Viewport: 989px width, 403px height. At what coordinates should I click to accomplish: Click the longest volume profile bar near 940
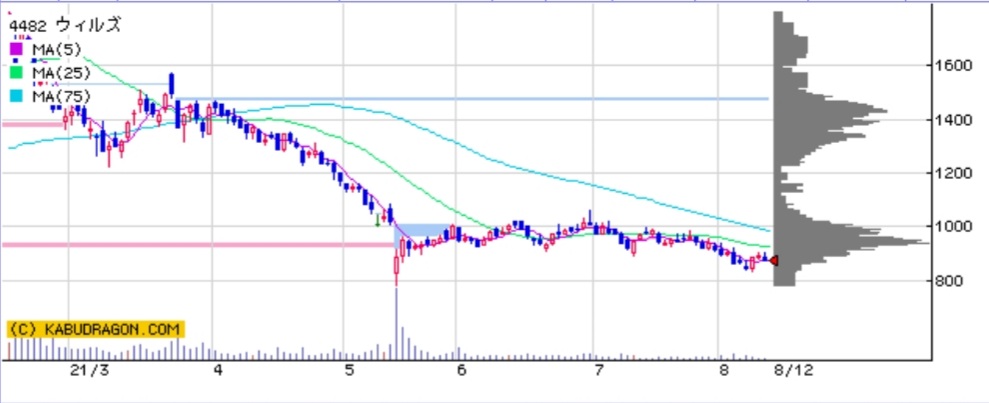click(x=851, y=243)
